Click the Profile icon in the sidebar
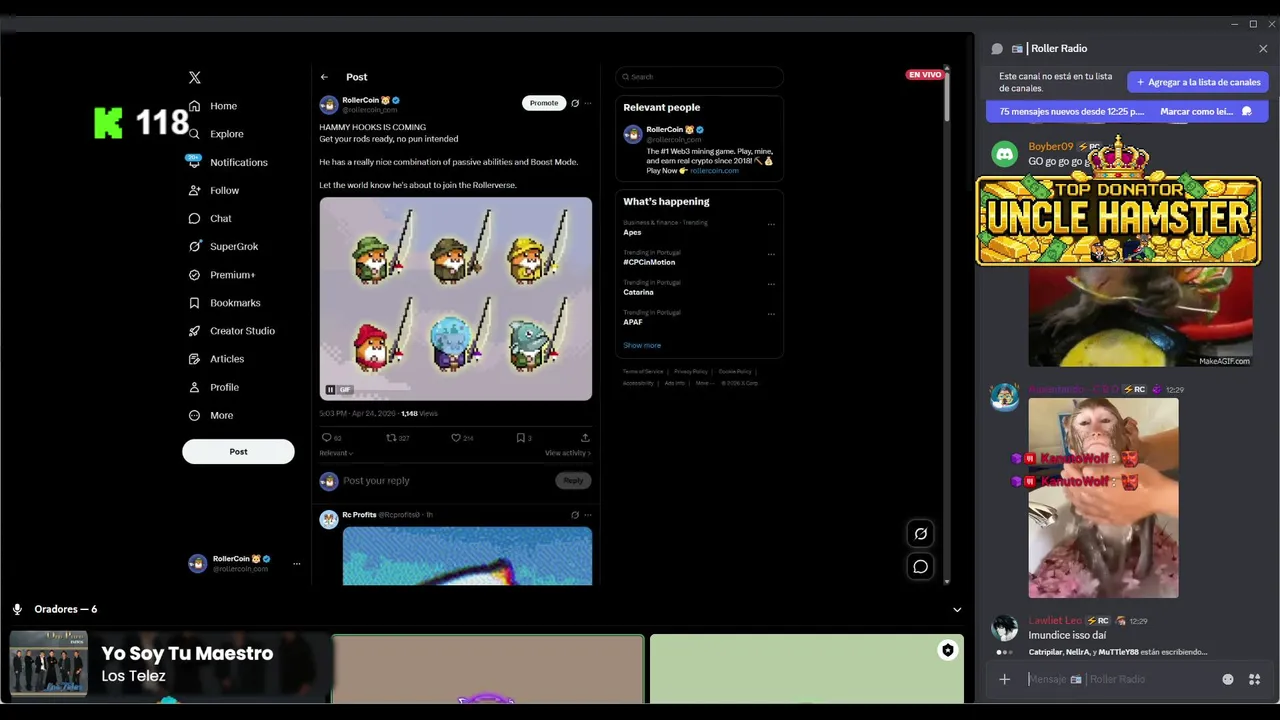 194,387
